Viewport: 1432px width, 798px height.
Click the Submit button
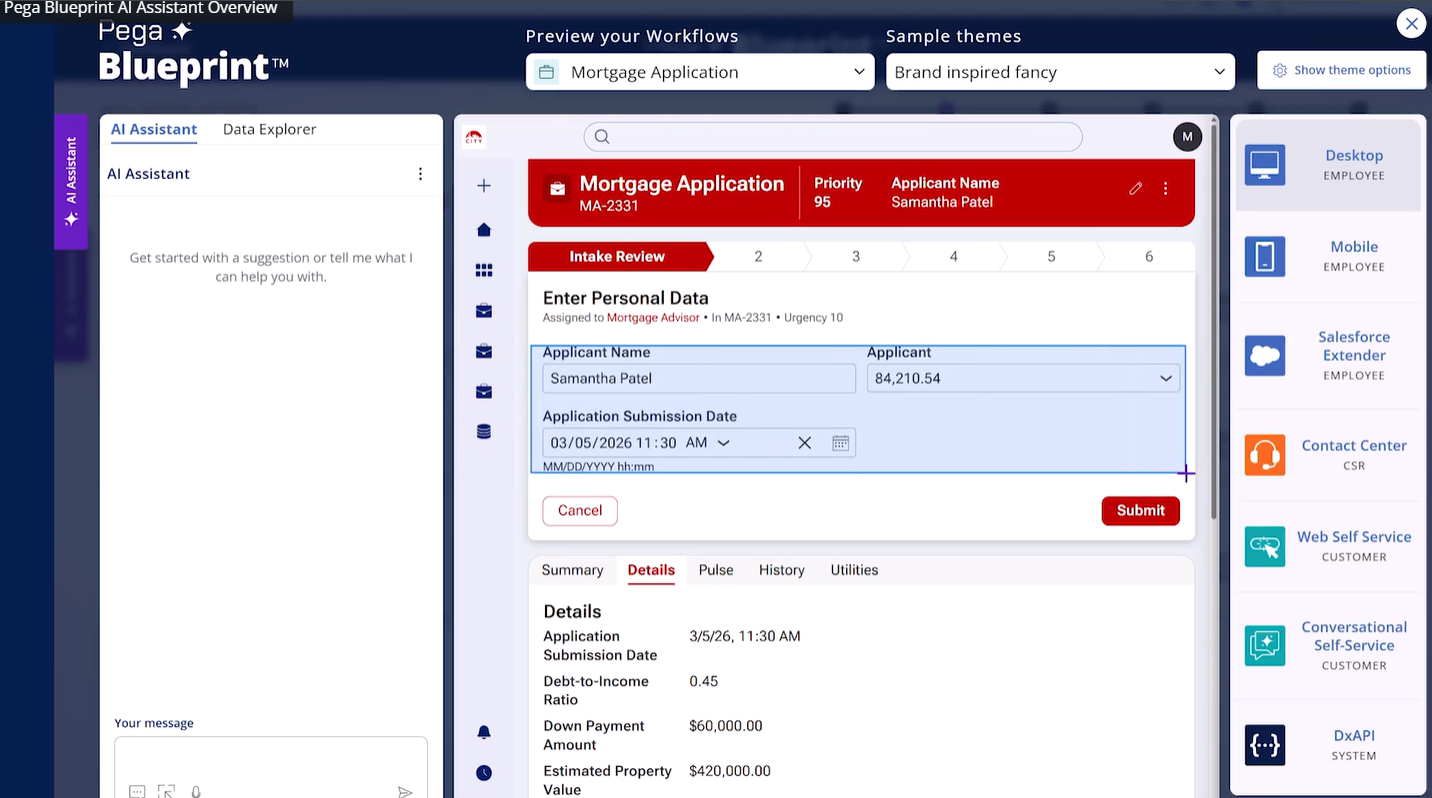pos(1141,511)
